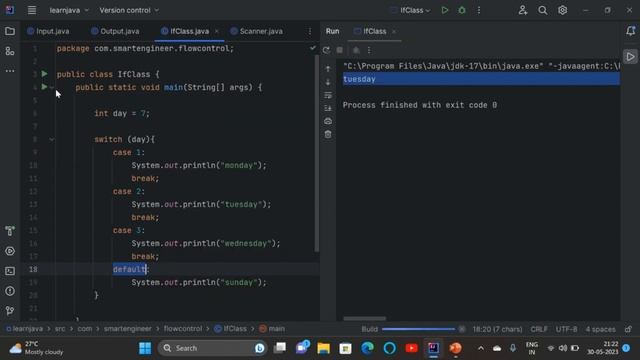This screenshot has width=640, height=360.
Task: Open the Services tool window icon
Action: pyautogui.click(x=10, y=251)
